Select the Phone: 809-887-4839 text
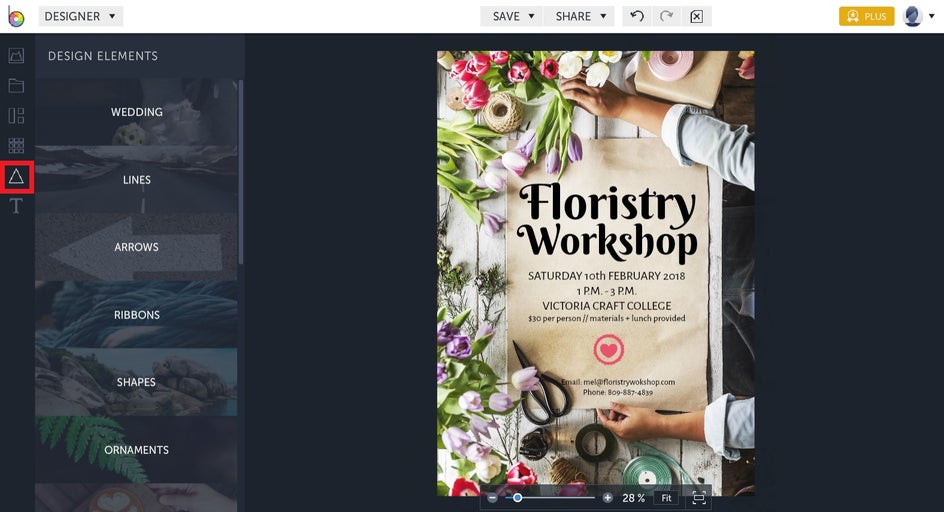The height and width of the screenshot is (512, 944). click(x=618, y=392)
